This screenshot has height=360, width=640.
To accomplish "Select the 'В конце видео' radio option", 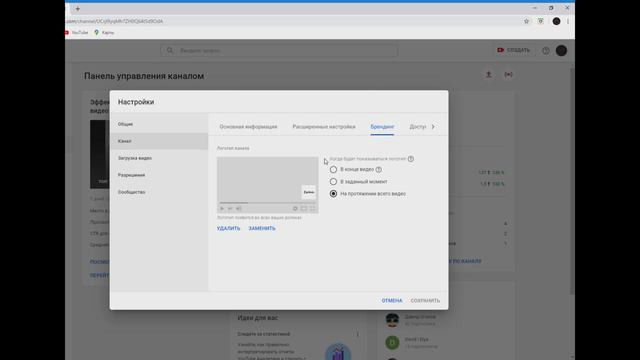I will pos(333,169).
